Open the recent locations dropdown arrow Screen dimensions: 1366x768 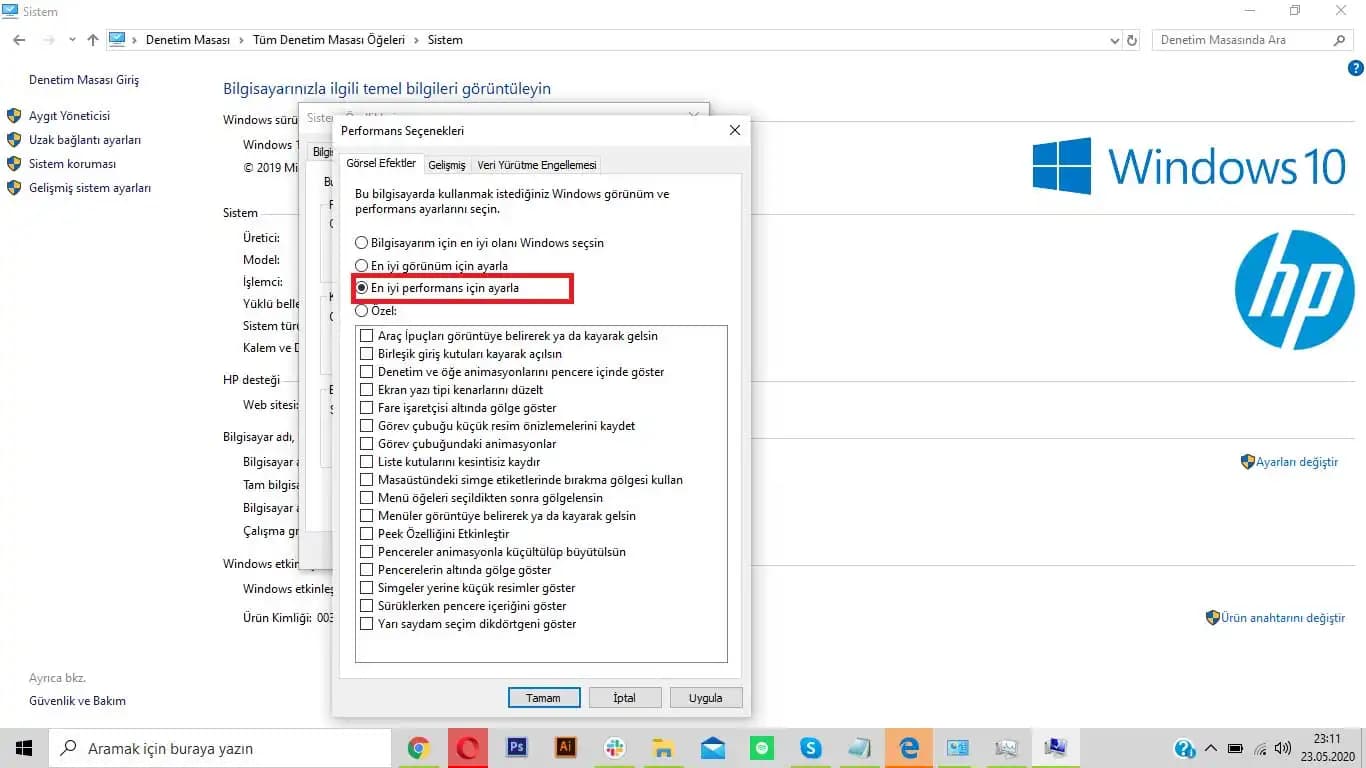point(72,40)
